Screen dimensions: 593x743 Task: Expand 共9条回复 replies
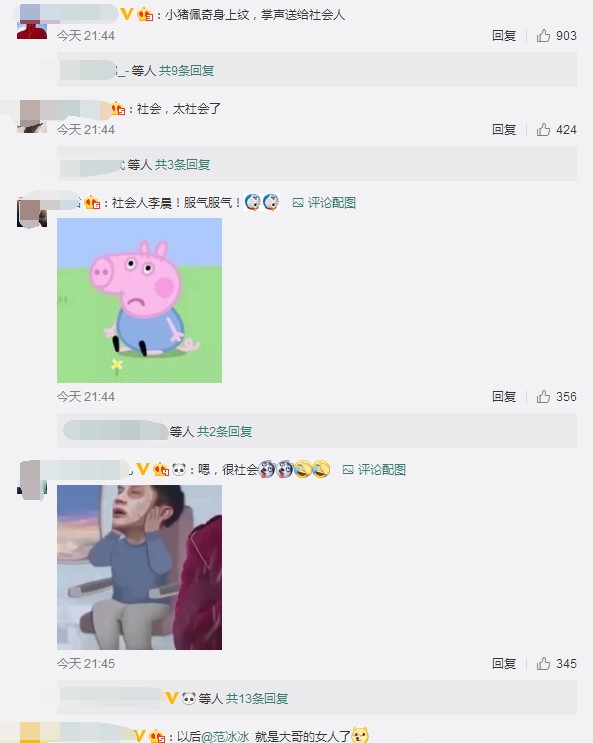click(x=186, y=71)
